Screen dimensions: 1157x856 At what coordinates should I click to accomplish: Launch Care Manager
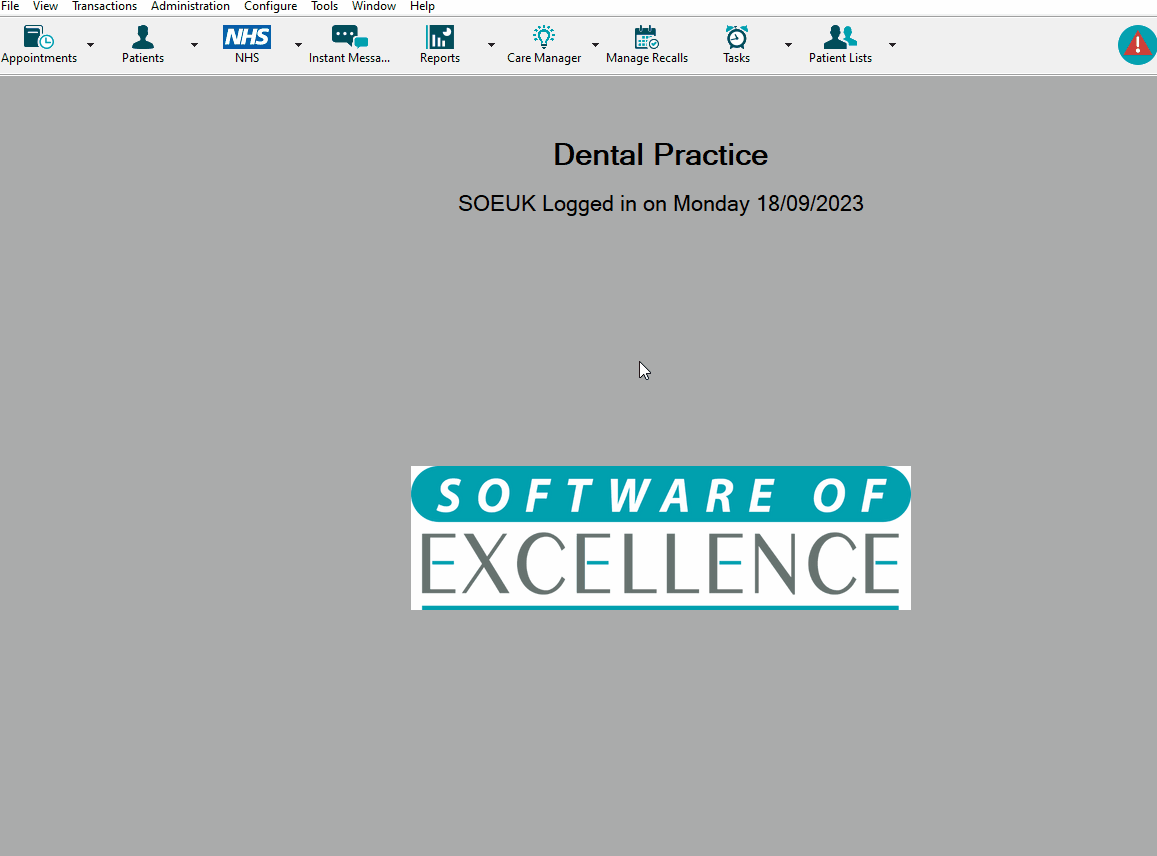[543, 38]
